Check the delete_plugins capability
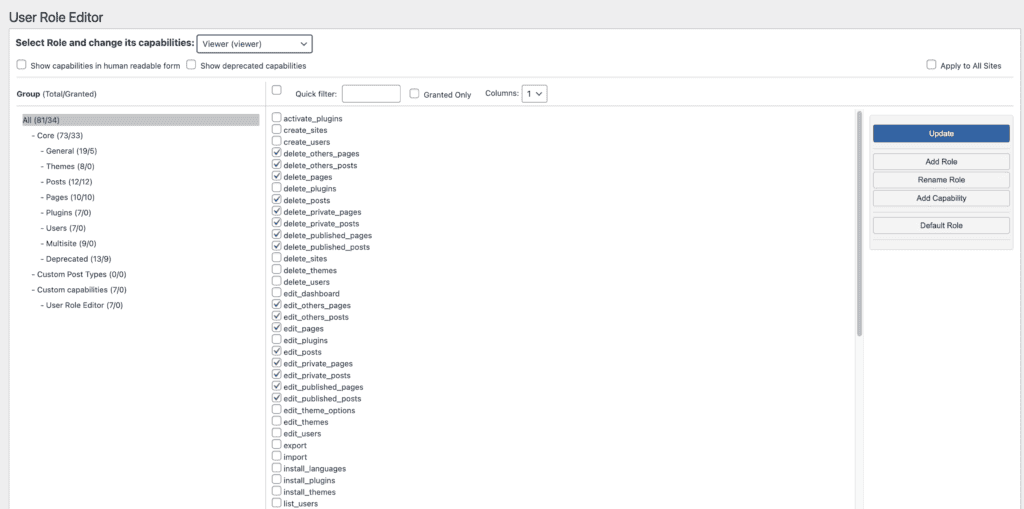The image size is (1024, 509). click(x=277, y=188)
